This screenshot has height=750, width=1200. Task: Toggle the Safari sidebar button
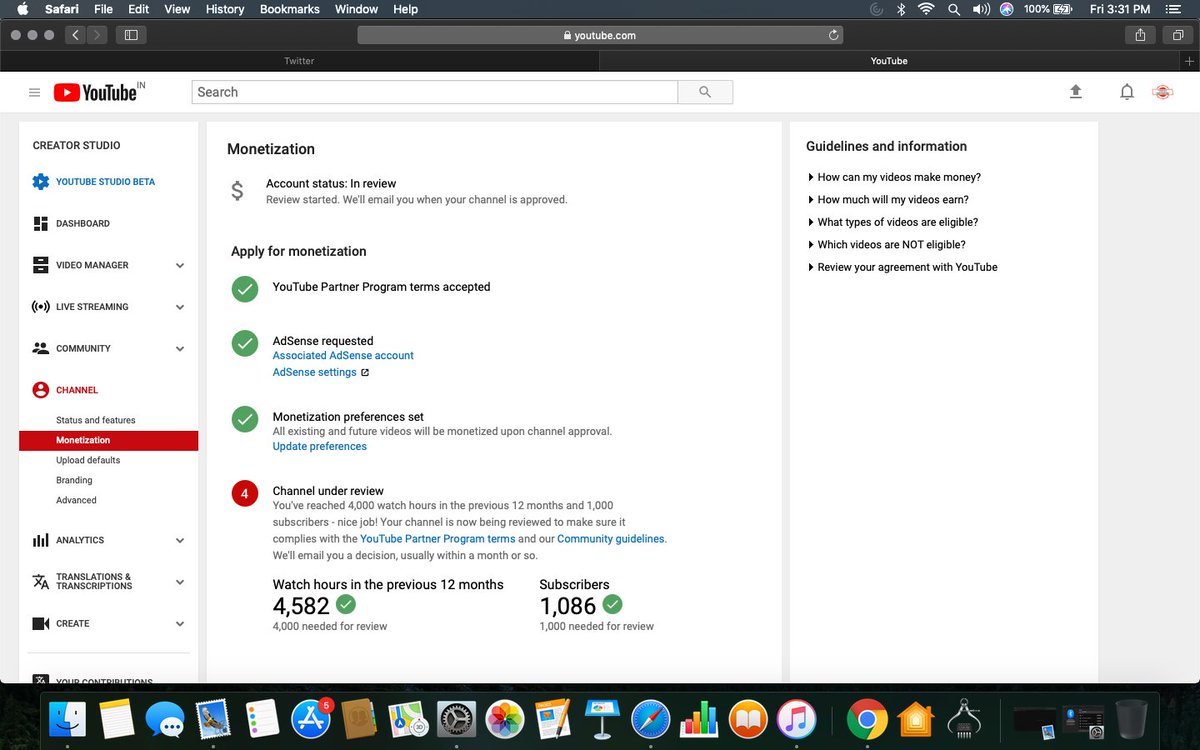131,35
